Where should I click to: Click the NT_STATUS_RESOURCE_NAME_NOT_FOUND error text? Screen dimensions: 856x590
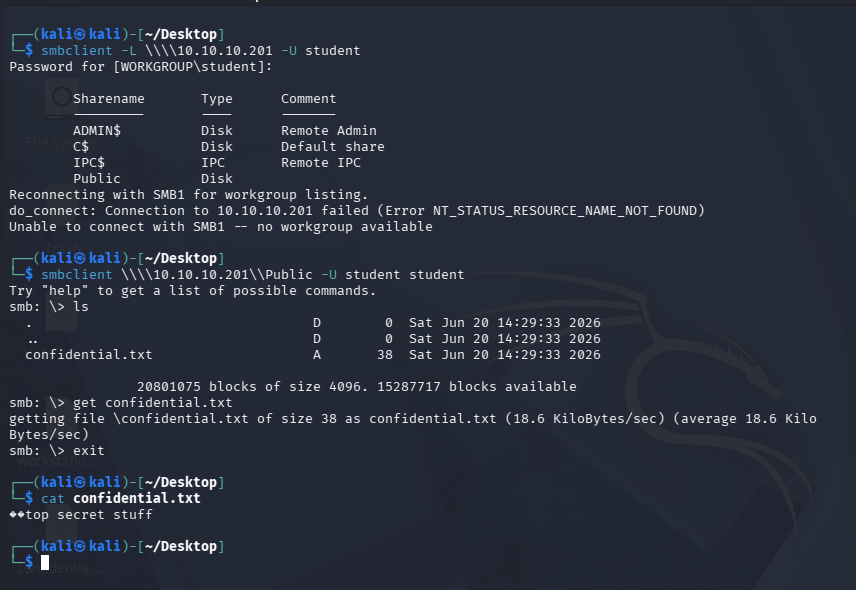click(565, 211)
